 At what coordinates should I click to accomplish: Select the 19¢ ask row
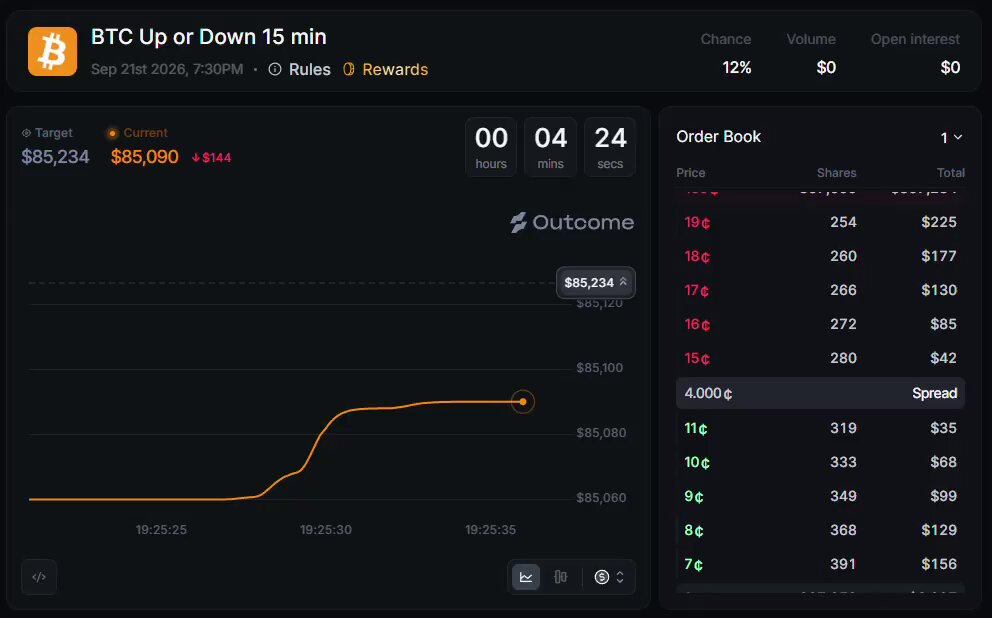tap(820, 222)
